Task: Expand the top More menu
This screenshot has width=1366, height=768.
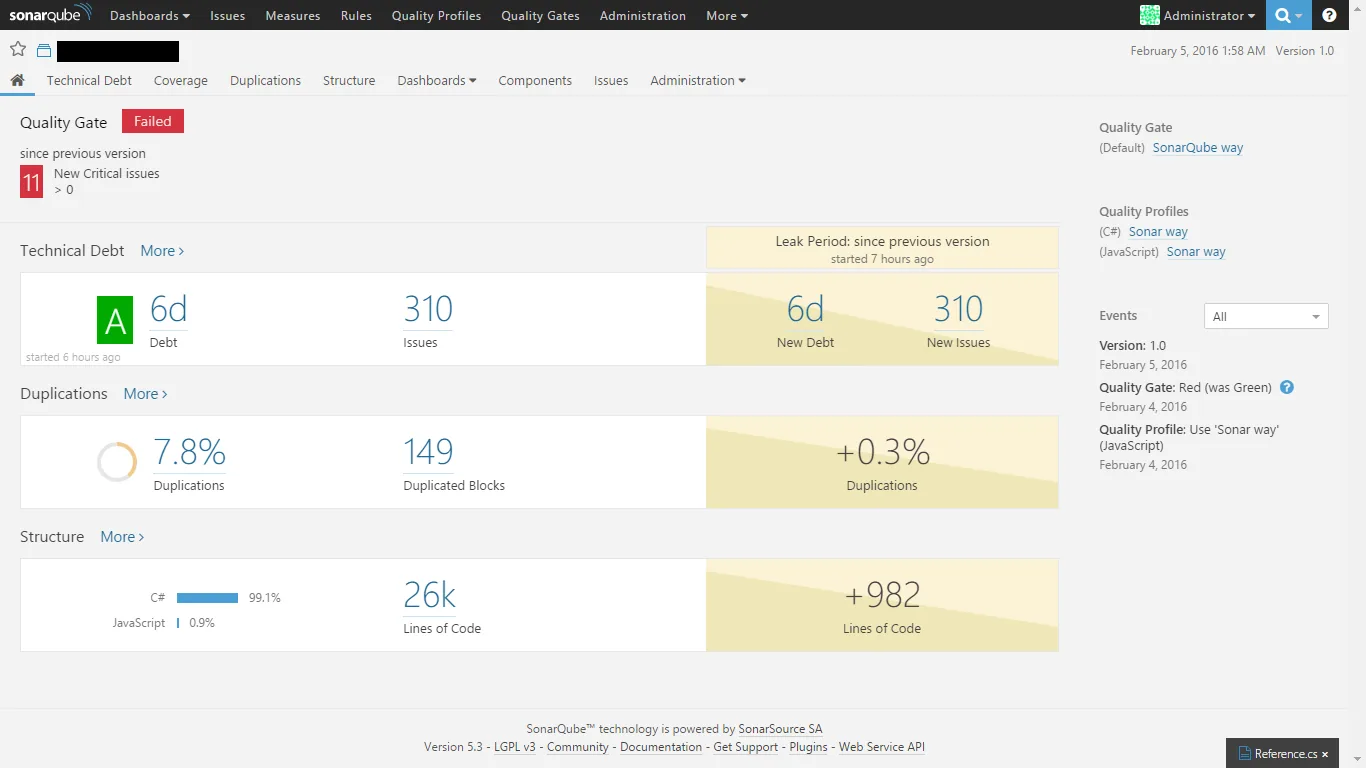Action: pyautogui.click(x=726, y=15)
